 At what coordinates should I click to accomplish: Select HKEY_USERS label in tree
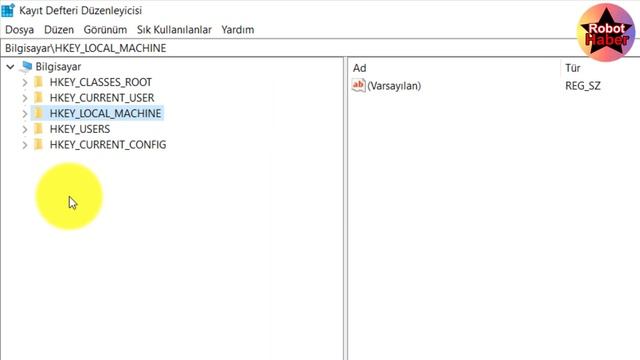click(80, 129)
